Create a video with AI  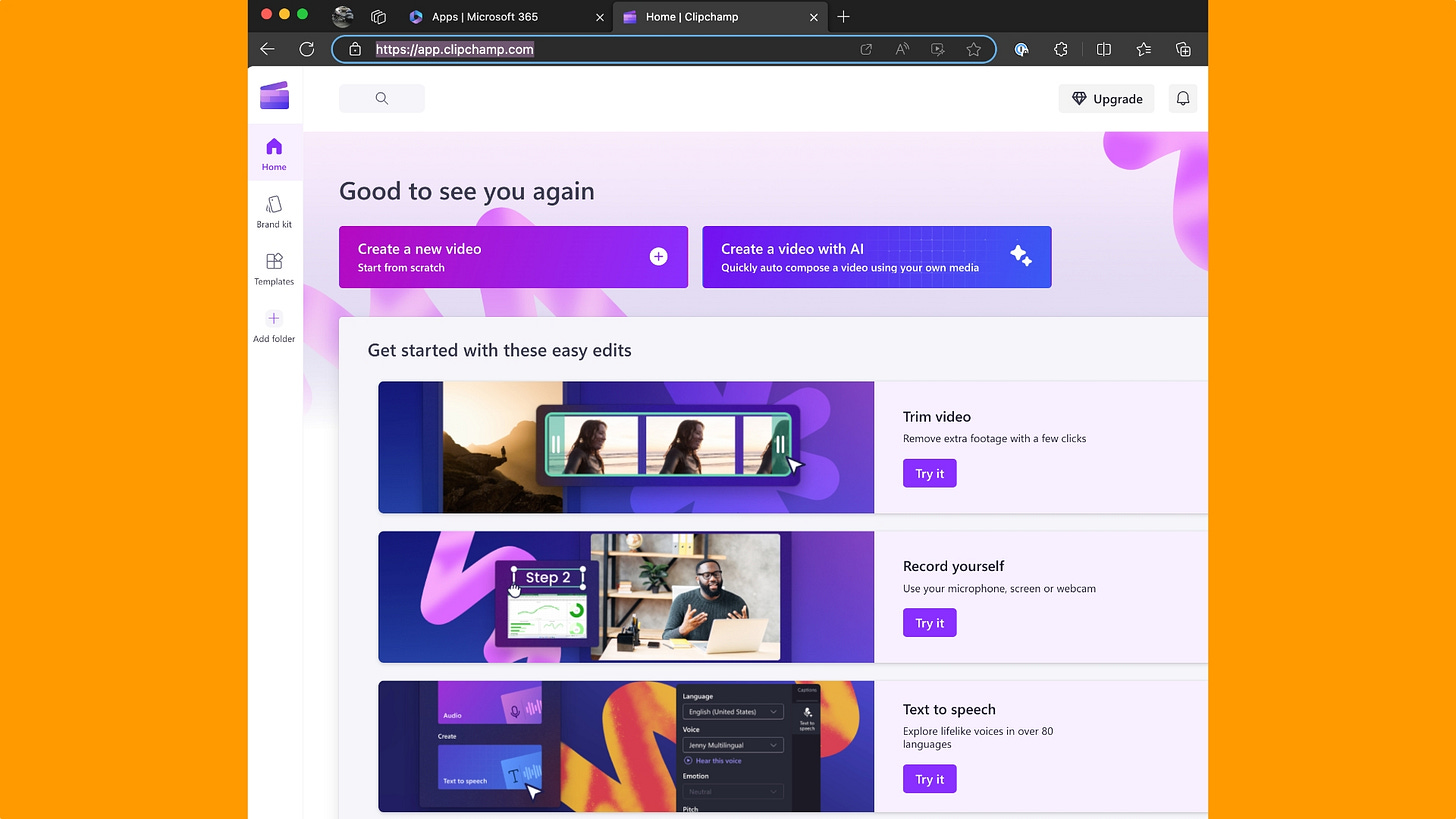(877, 257)
